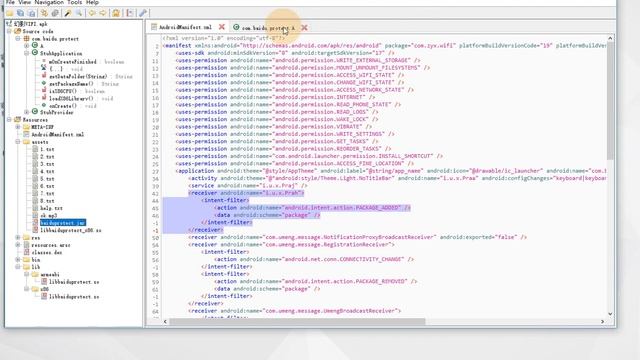Click the horizontal scrollbar right arrow
The height and width of the screenshot is (360, 640).
(602, 322)
